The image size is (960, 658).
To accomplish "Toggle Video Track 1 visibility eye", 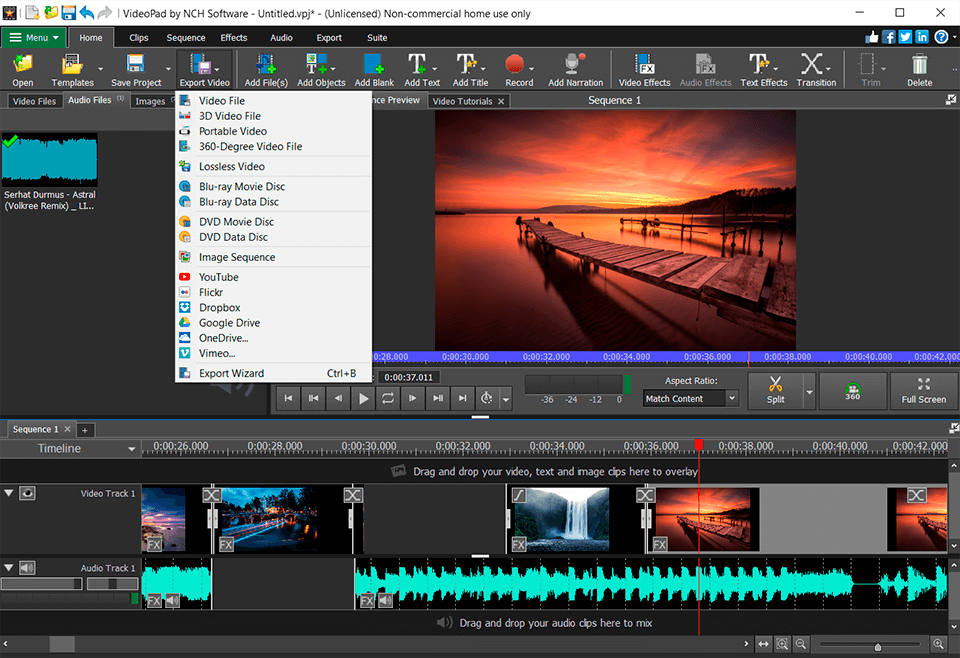I will (x=28, y=493).
